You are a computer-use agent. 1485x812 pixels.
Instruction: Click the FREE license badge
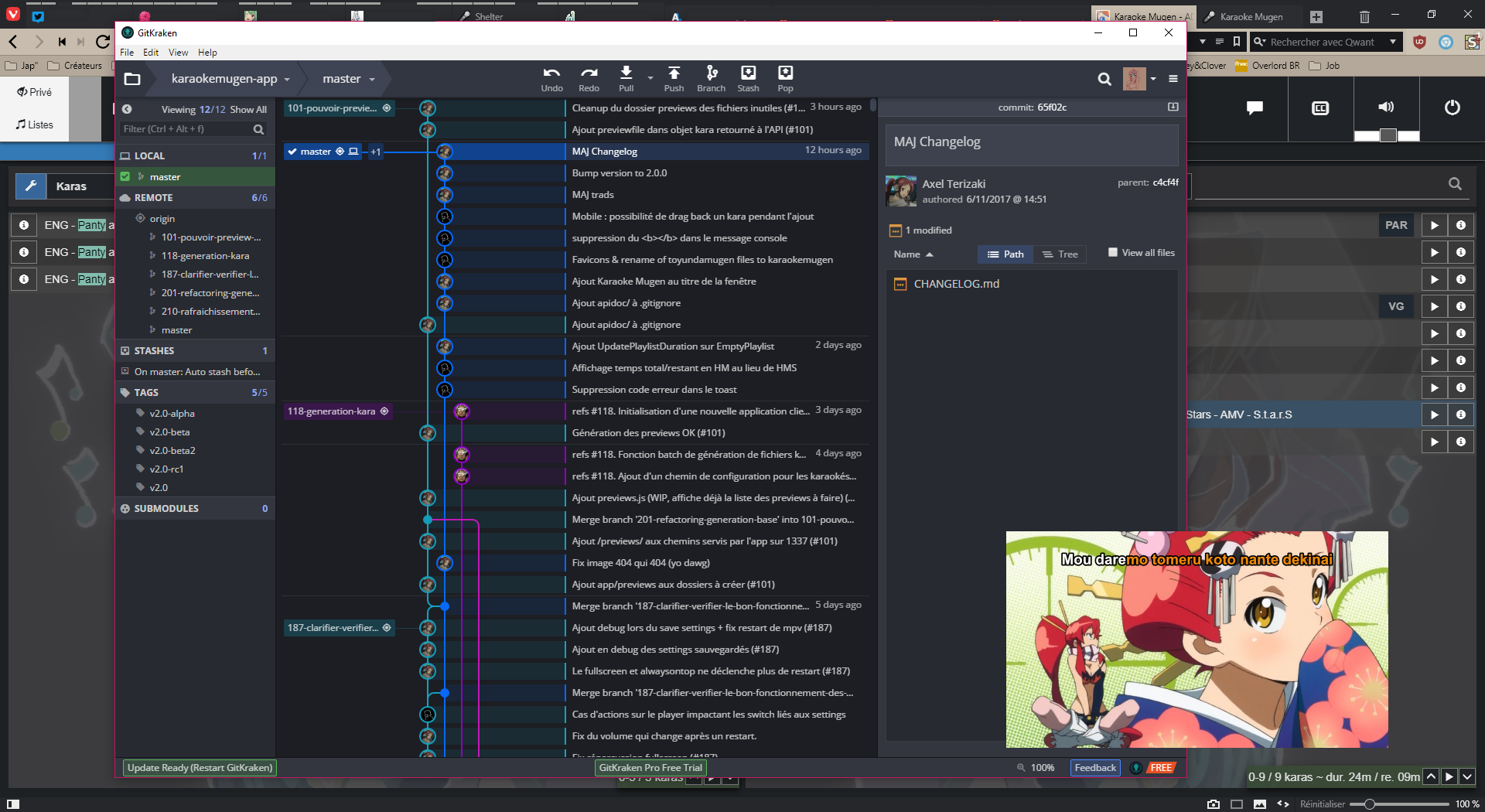coord(1161,768)
